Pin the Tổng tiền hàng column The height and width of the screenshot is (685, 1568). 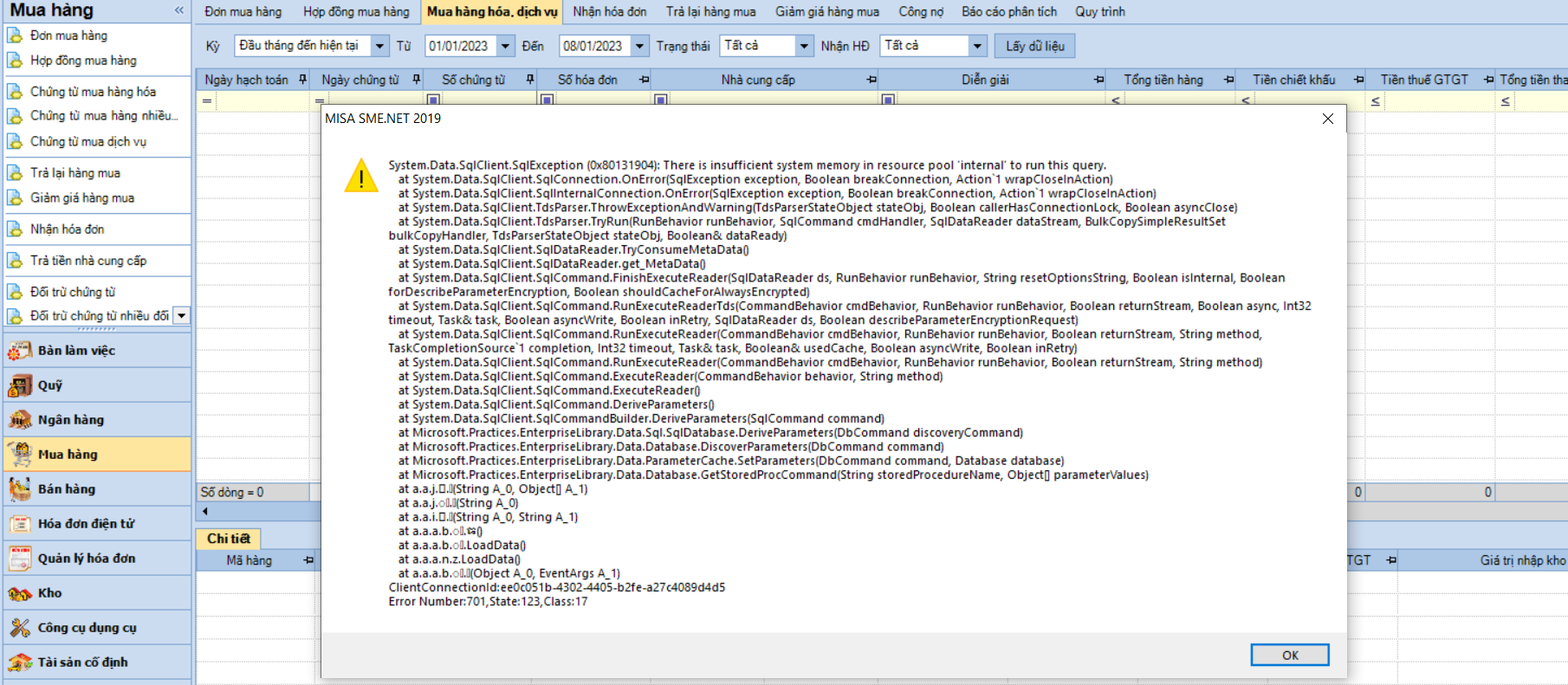click(x=1229, y=80)
